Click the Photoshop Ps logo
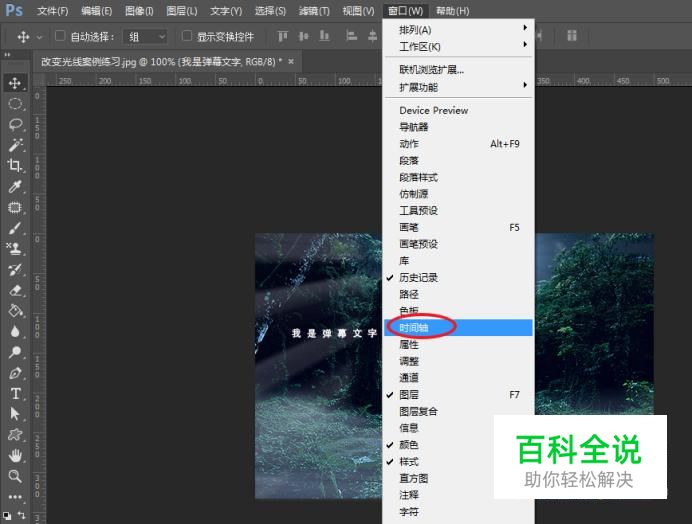This screenshot has width=692, height=524. [14, 10]
